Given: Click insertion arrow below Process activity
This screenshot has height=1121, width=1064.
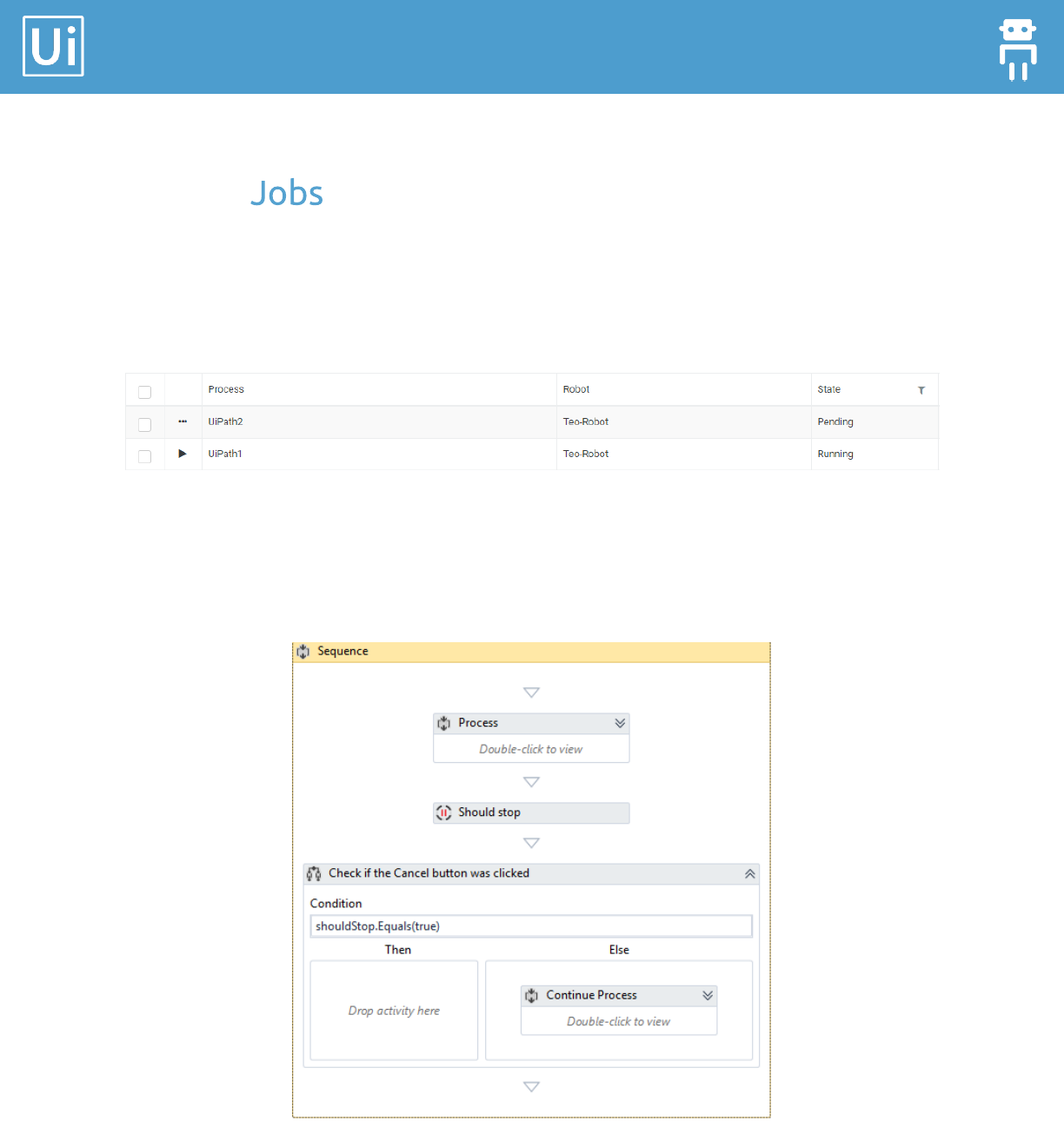Looking at the screenshot, I should 531,782.
